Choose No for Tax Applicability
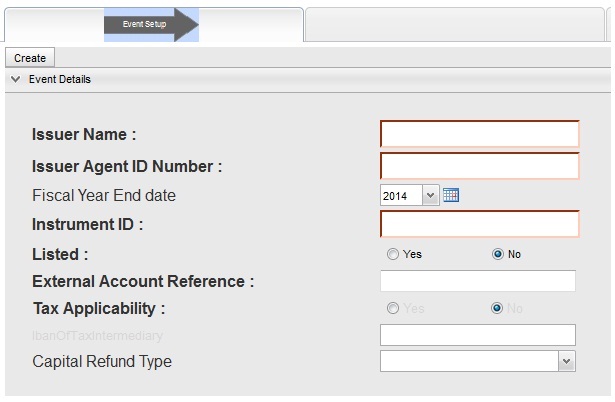The image size is (615, 402). click(498, 308)
